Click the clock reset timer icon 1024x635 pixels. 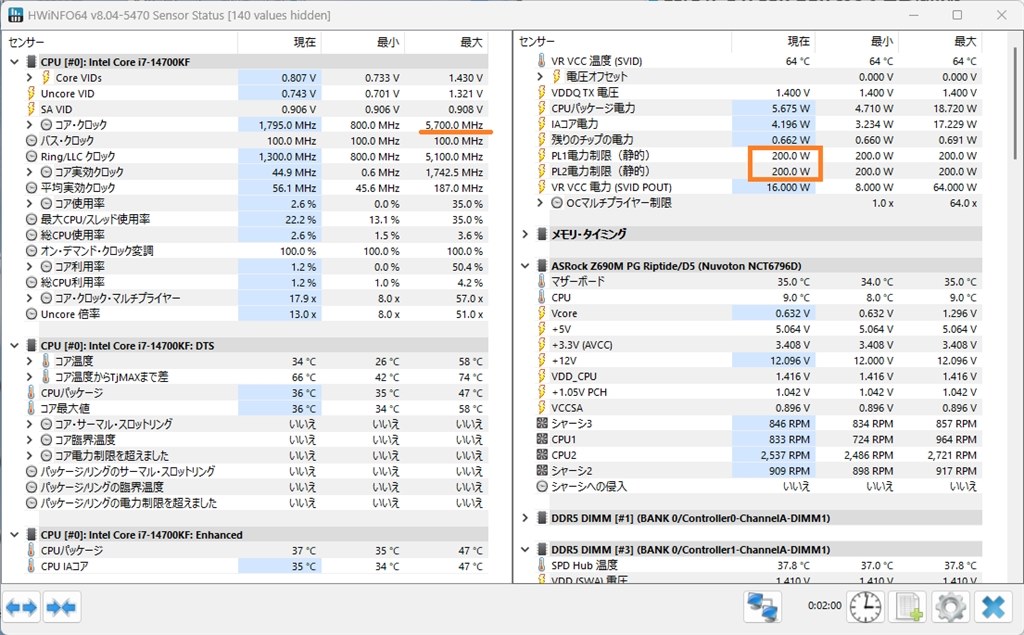click(865, 607)
